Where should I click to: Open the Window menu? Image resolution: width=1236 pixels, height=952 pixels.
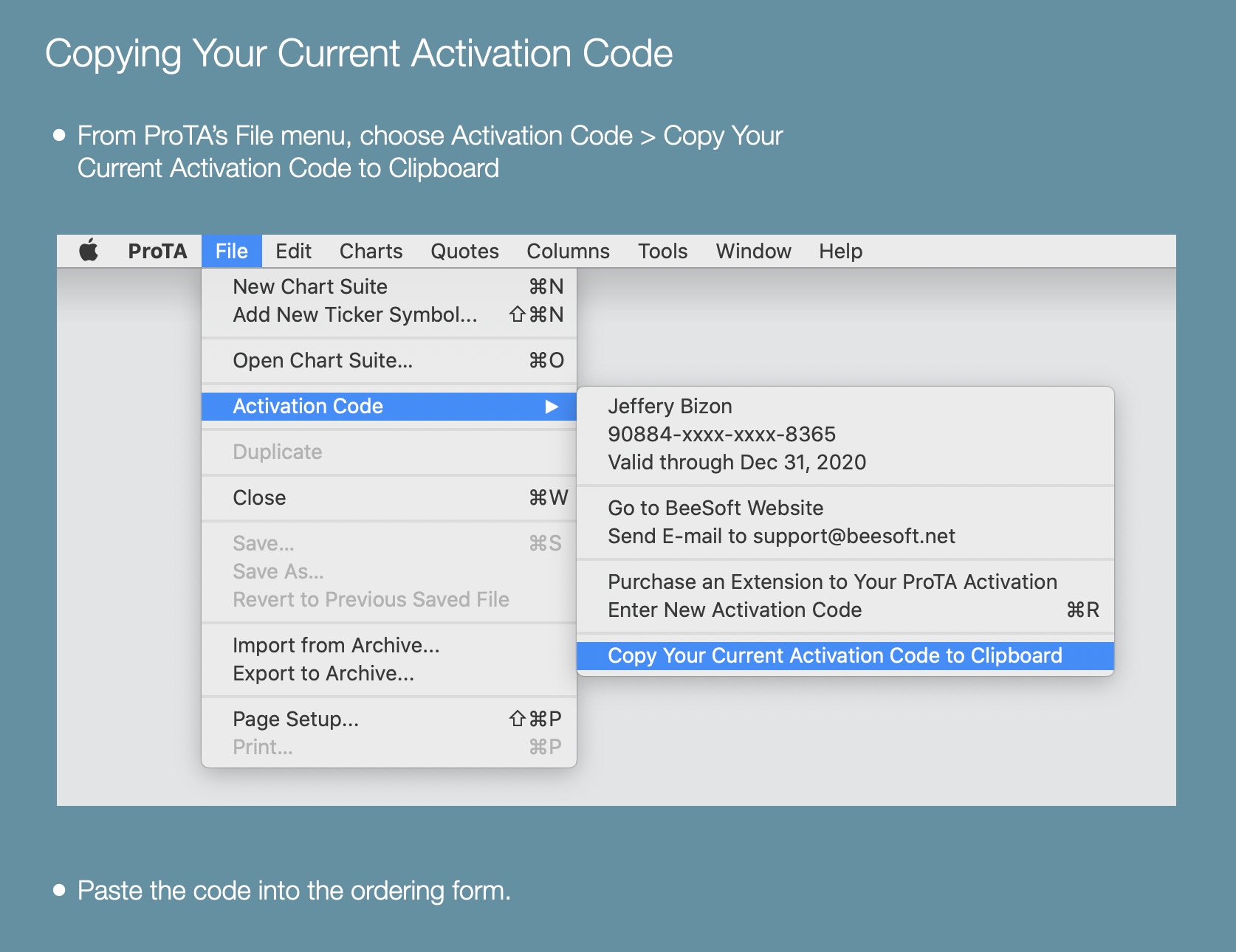pos(753,252)
